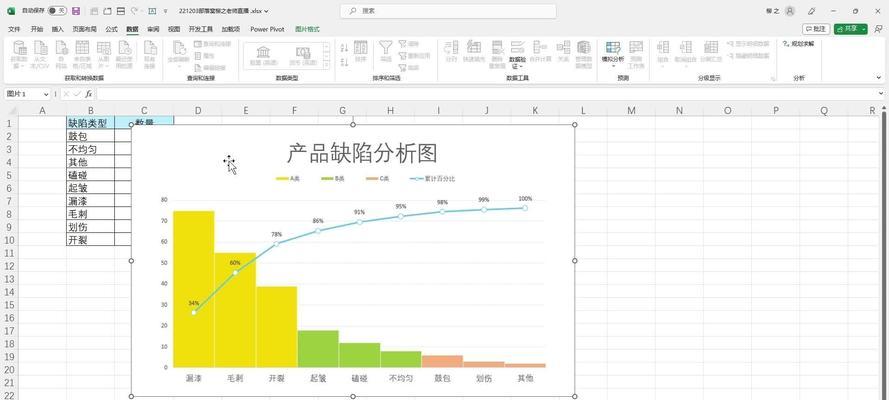Open the customize quick access toolbar dropdown
Screen dimensions: 889x400
[165, 11]
